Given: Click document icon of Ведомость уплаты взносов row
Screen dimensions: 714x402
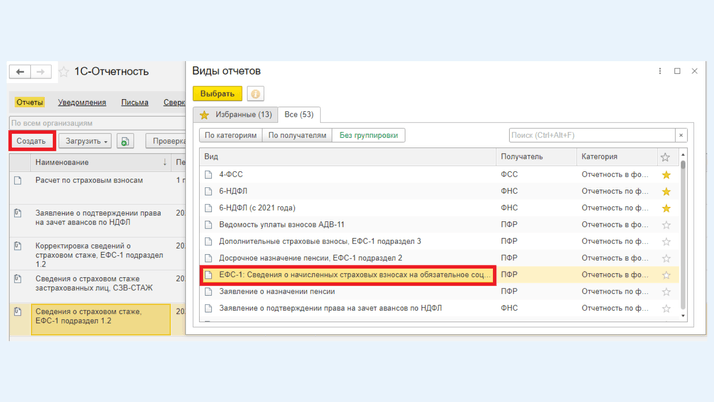Looking at the screenshot, I should (x=208, y=225).
